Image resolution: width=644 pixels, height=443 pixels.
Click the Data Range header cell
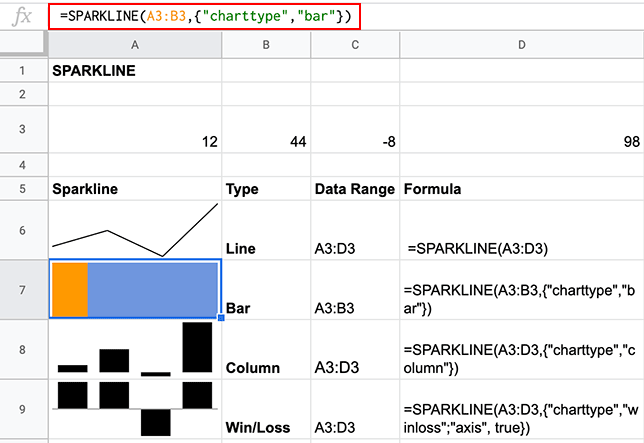pos(355,189)
